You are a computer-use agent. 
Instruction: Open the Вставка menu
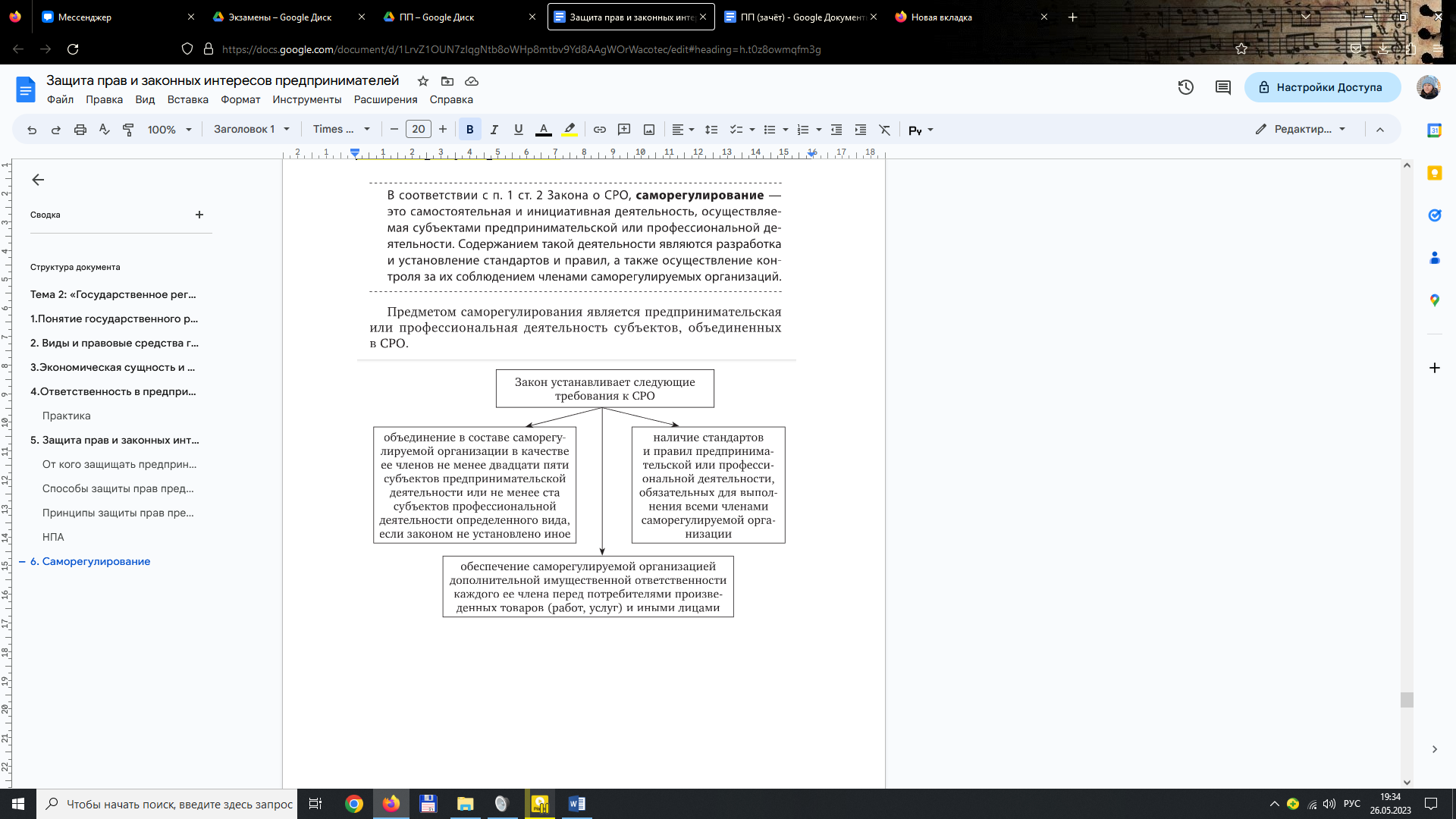[187, 99]
